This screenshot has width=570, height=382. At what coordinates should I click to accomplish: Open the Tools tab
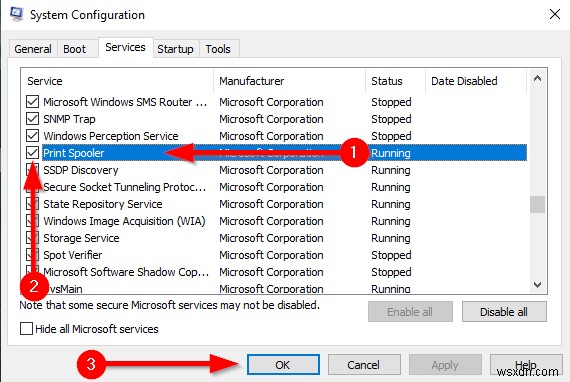[218, 49]
